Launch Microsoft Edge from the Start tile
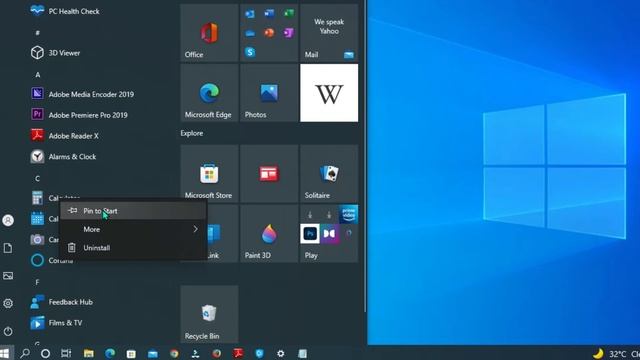The image size is (640, 360). (x=209, y=93)
